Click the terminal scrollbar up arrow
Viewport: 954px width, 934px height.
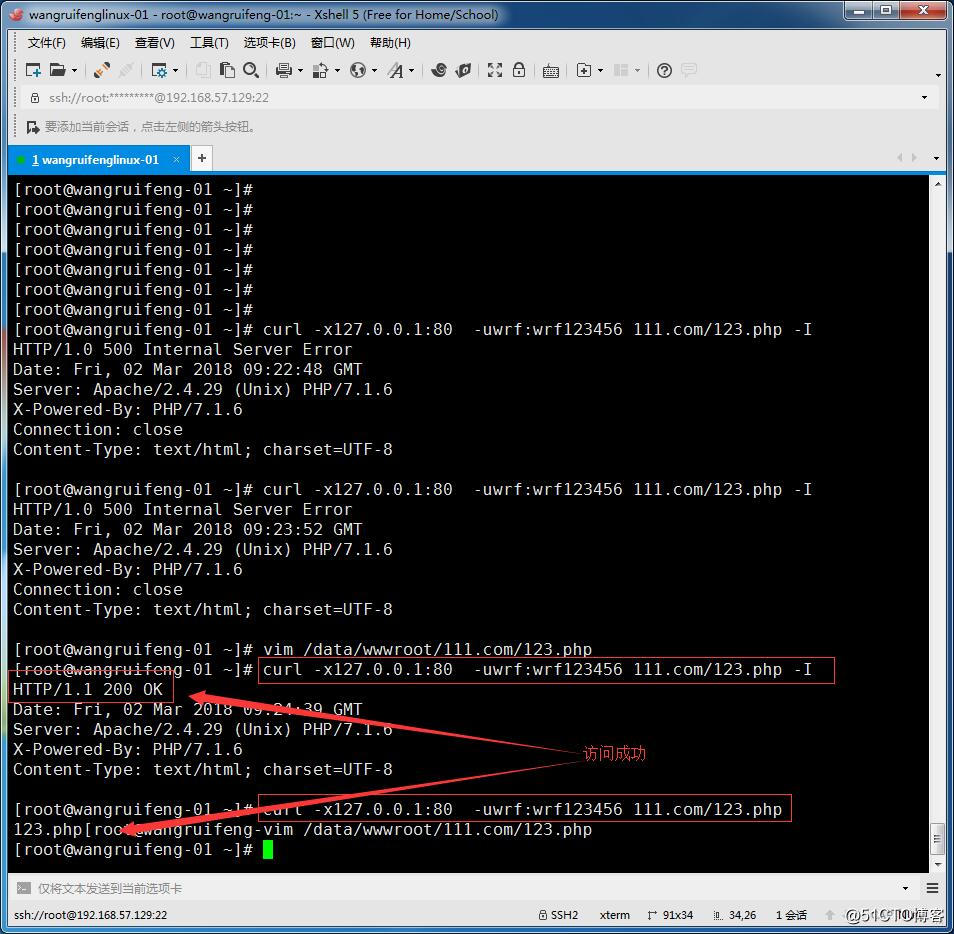point(938,183)
